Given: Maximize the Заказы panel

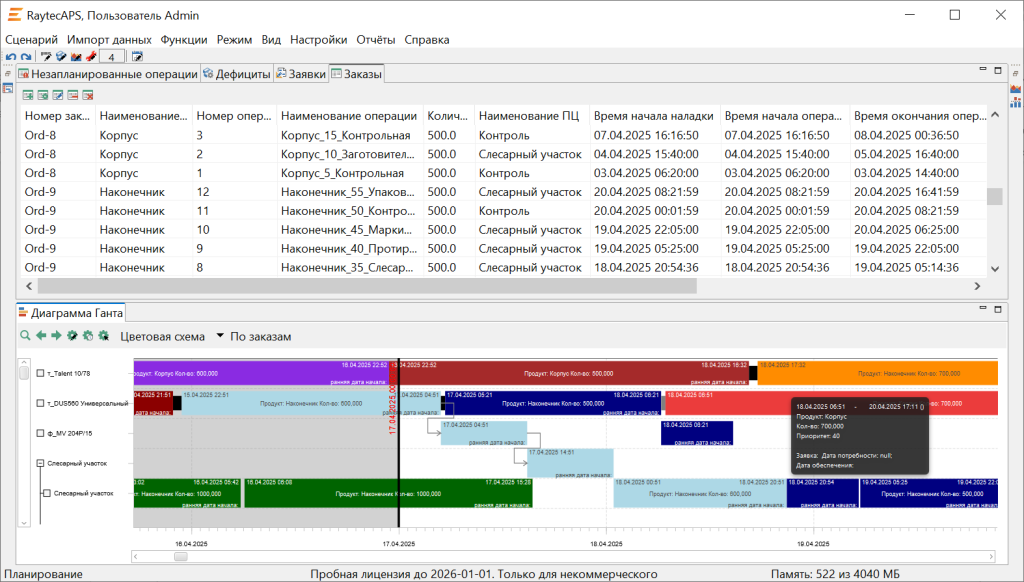Looking at the screenshot, I should (x=998, y=70).
